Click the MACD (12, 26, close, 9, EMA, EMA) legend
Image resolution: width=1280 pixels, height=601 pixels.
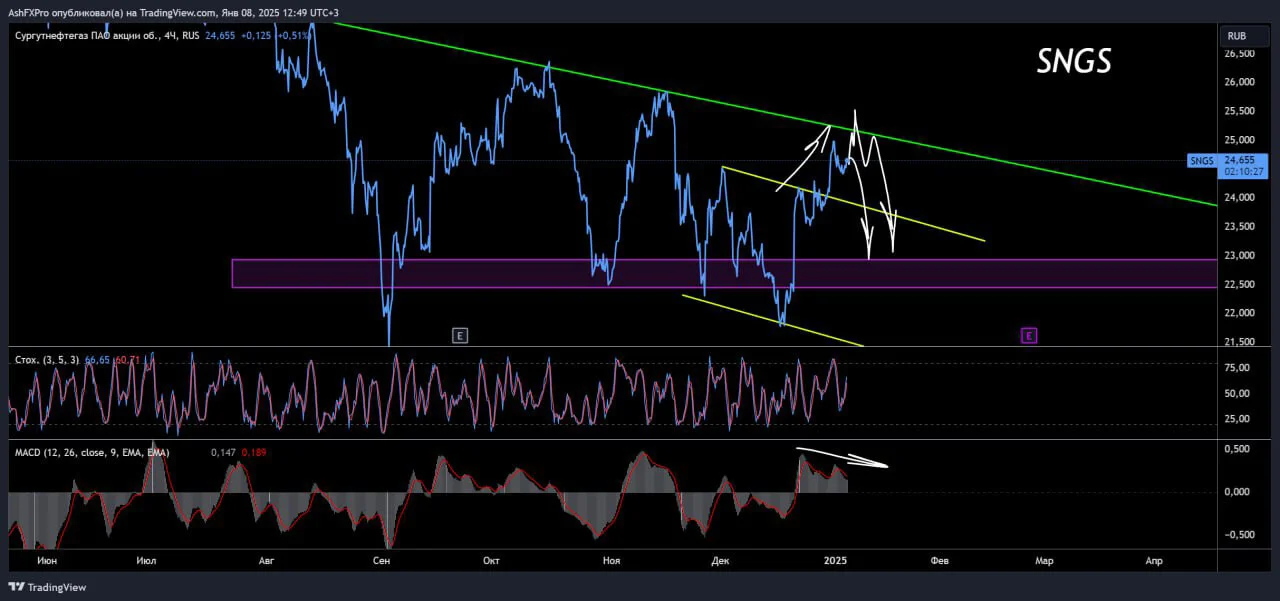pos(92,453)
